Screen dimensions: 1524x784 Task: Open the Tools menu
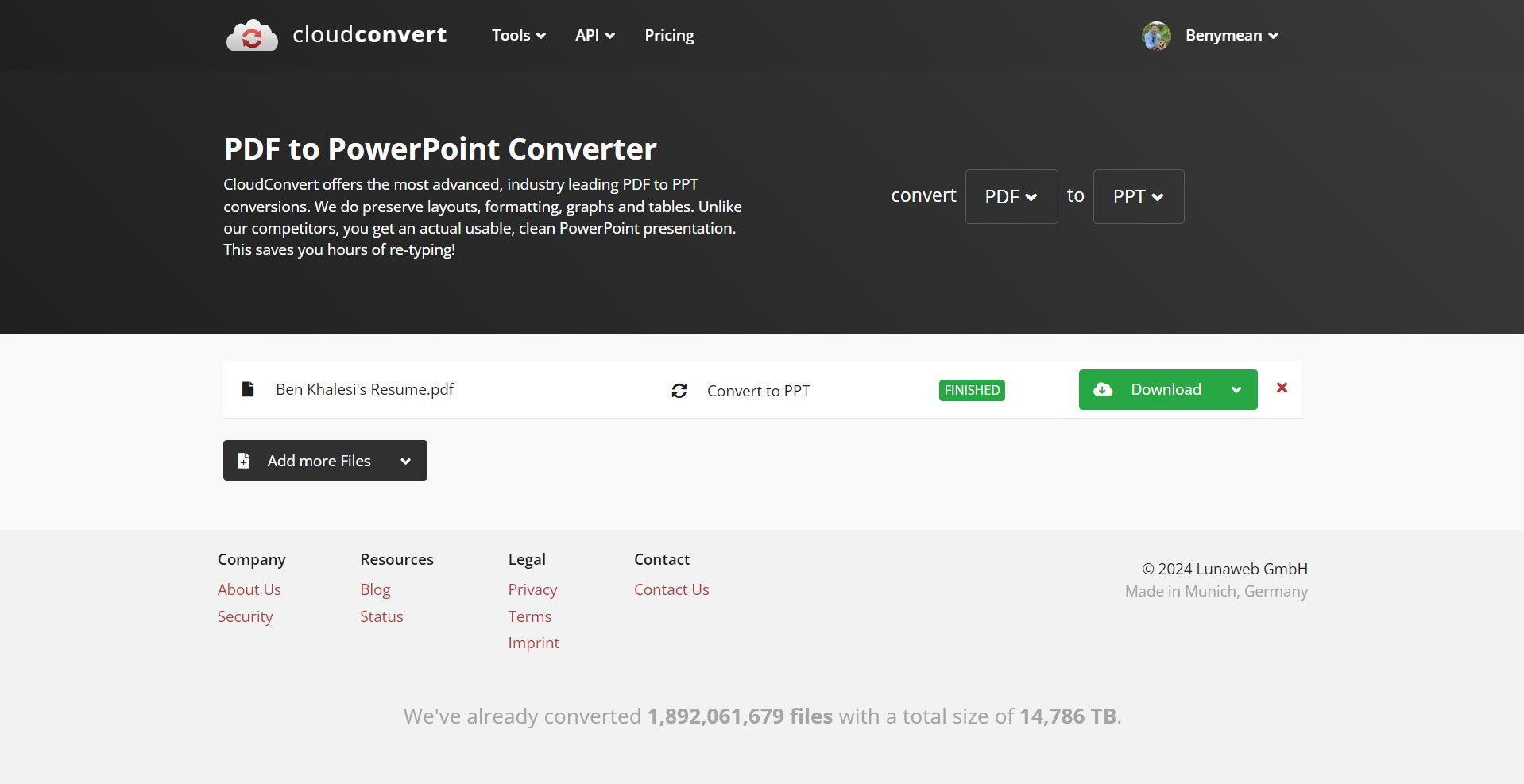(517, 35)
